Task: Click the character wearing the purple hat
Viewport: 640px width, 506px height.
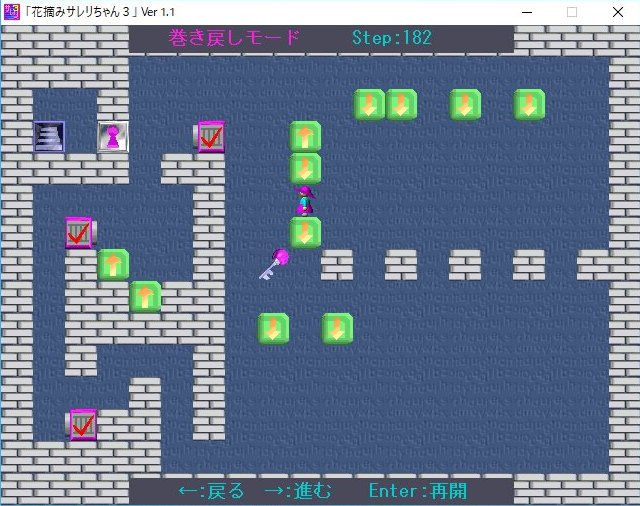Action: coord(305,200)
